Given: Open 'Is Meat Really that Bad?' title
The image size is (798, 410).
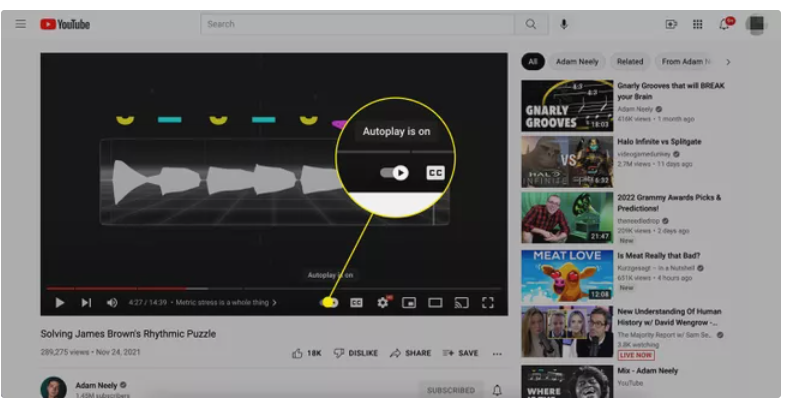Looking at the screenshot, I should pos(659,256).
